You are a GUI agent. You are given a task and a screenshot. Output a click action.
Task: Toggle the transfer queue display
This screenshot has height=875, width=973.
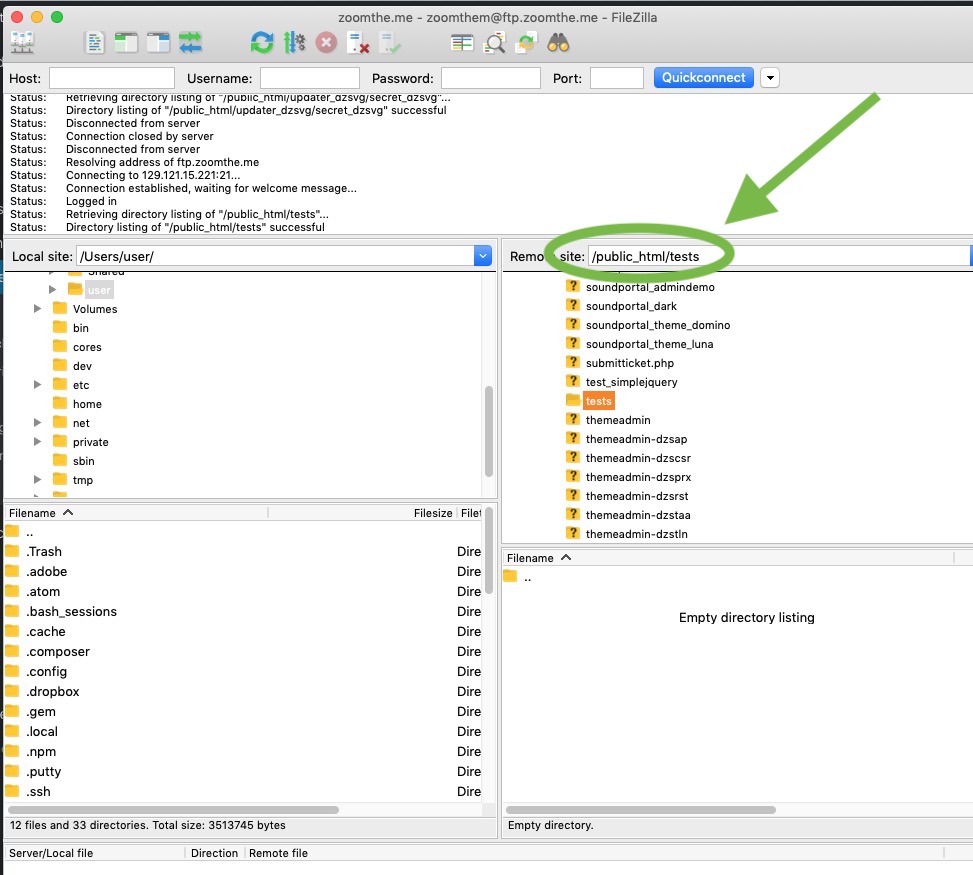(191, 43)
